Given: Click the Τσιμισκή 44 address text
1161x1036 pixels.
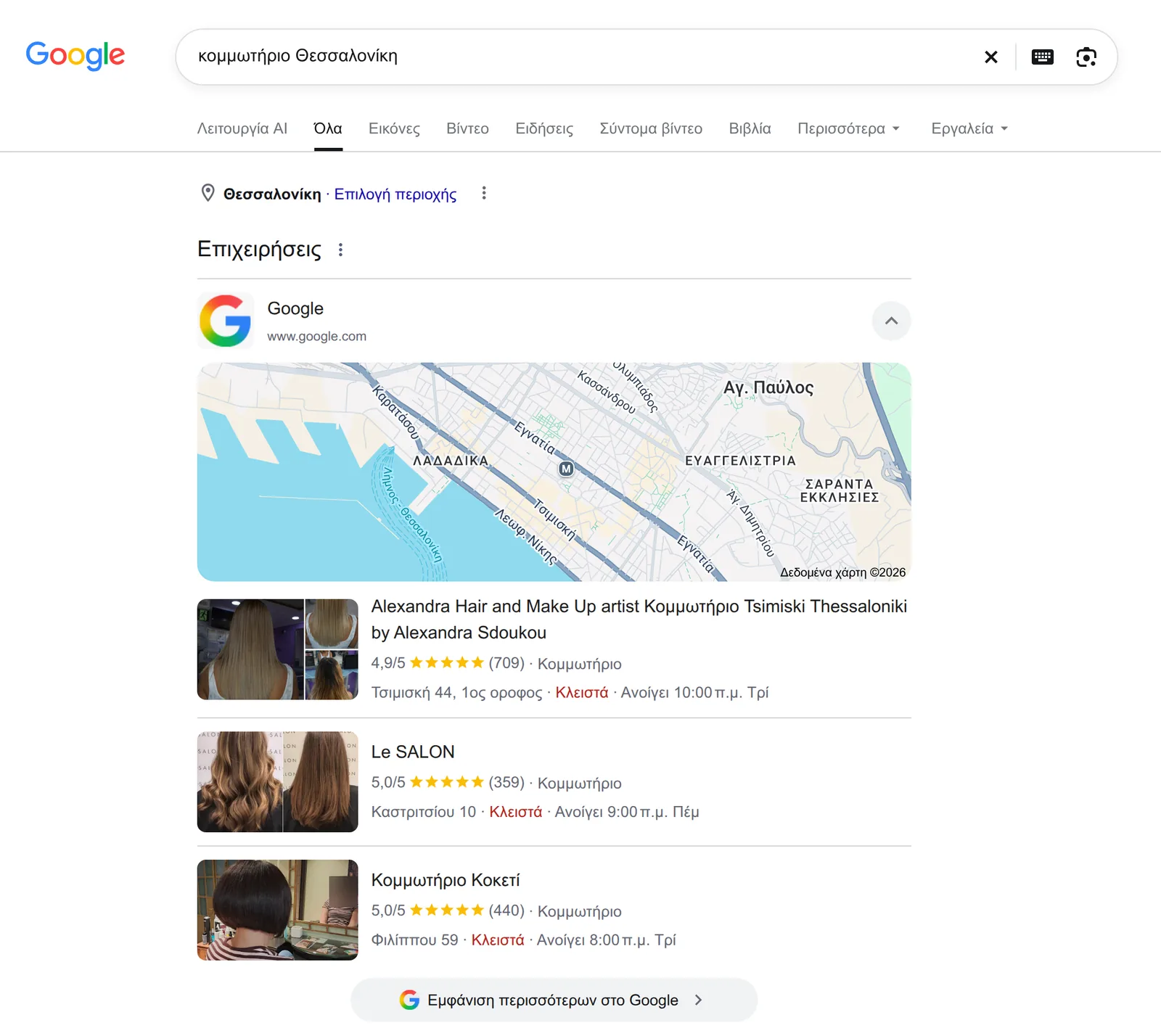Looking at the screenshot, I should coord(456,693).
